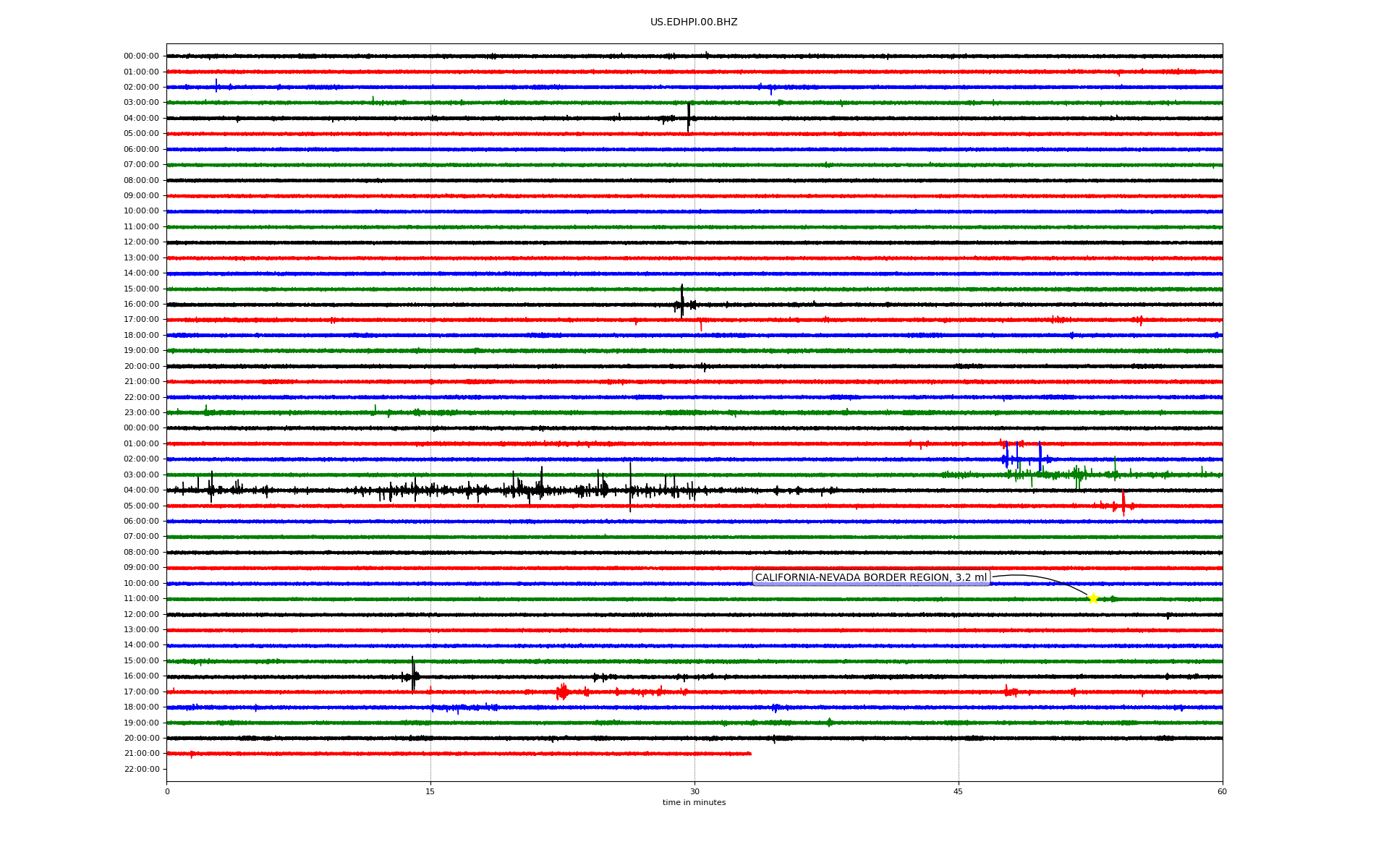Image resolution: width=1389 pixels, height=868 pixels.
Task: Click the 60 tick label on x-axis
Action: click(1222, 792)
